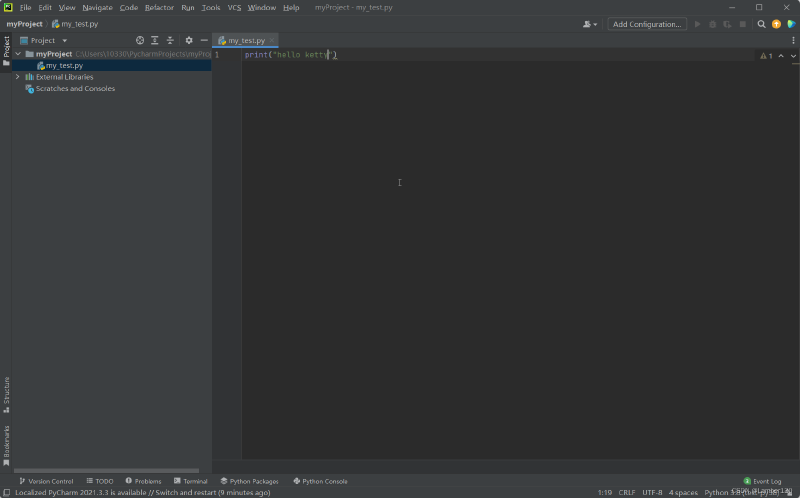Click the warning count indicator
The width and height of the screenshot is (800, 498).
tap(766, 56)
